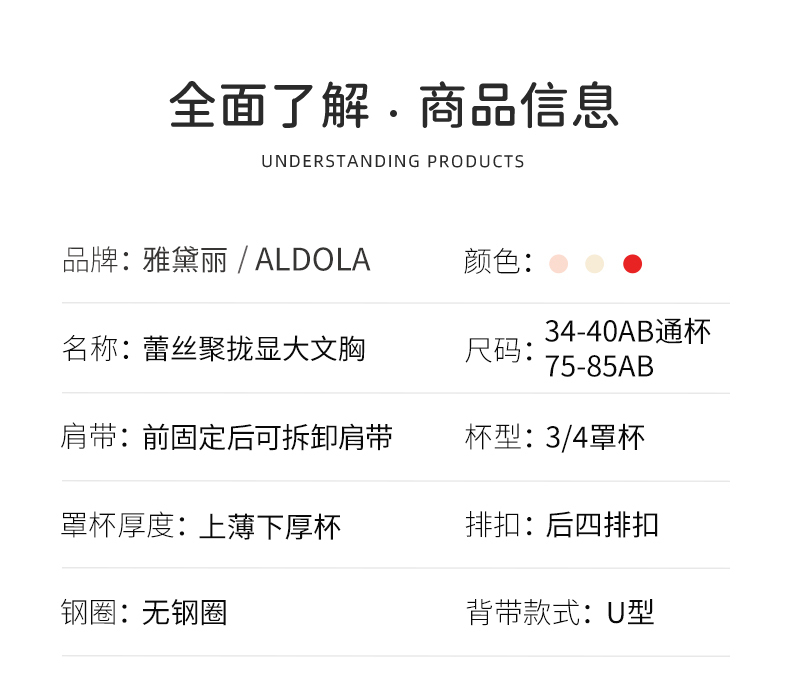
Task: Select product name 蕾丝聚拢显大文胸
Action: click(x=254, y=349)
